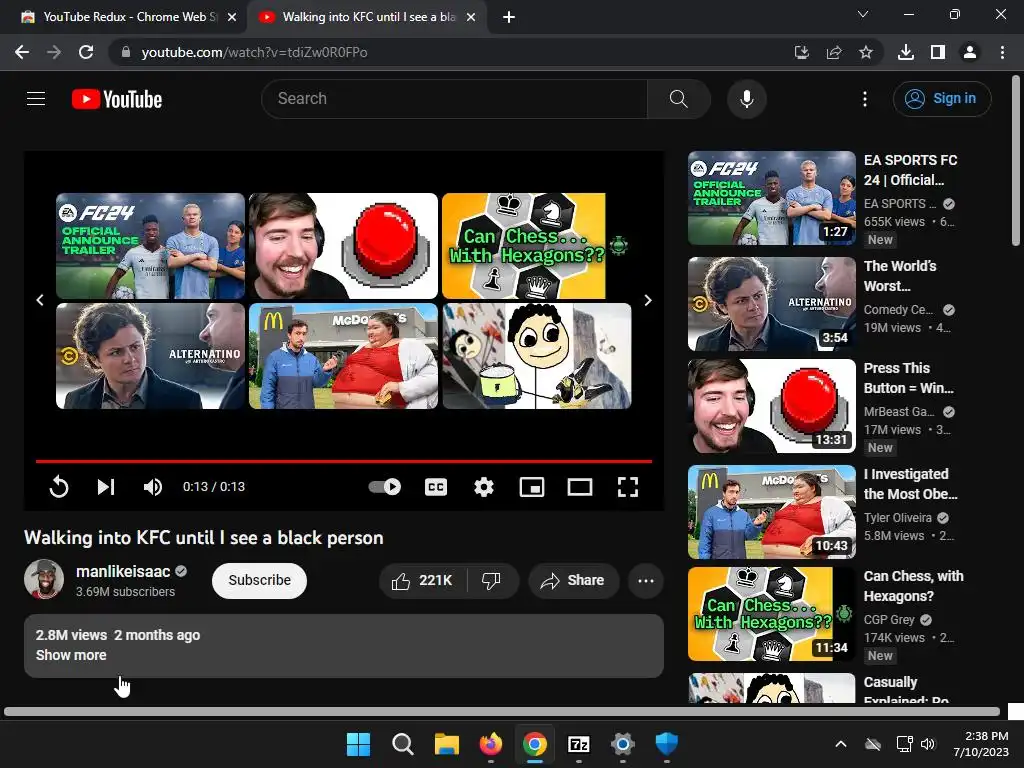Open more actions ellipsis below video
This screenshot has width=1024, height=768.
(646, 581)
